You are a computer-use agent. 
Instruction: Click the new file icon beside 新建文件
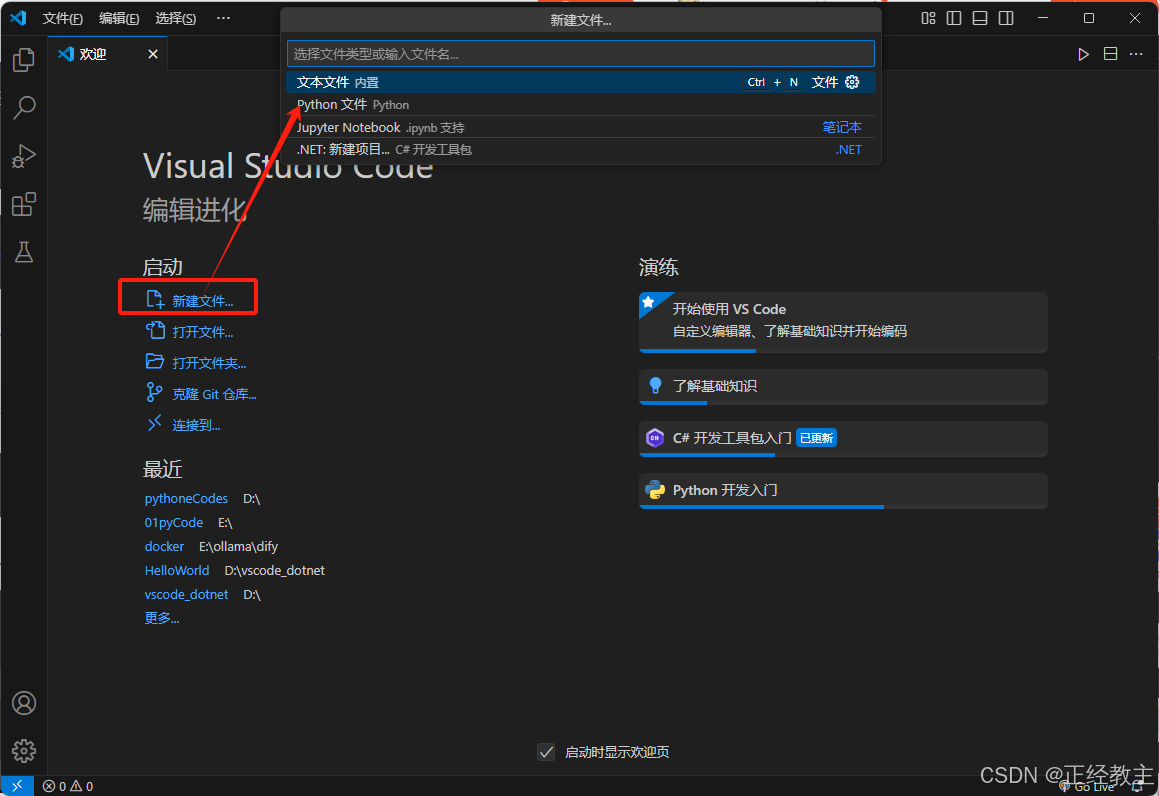tap(154, 299)
